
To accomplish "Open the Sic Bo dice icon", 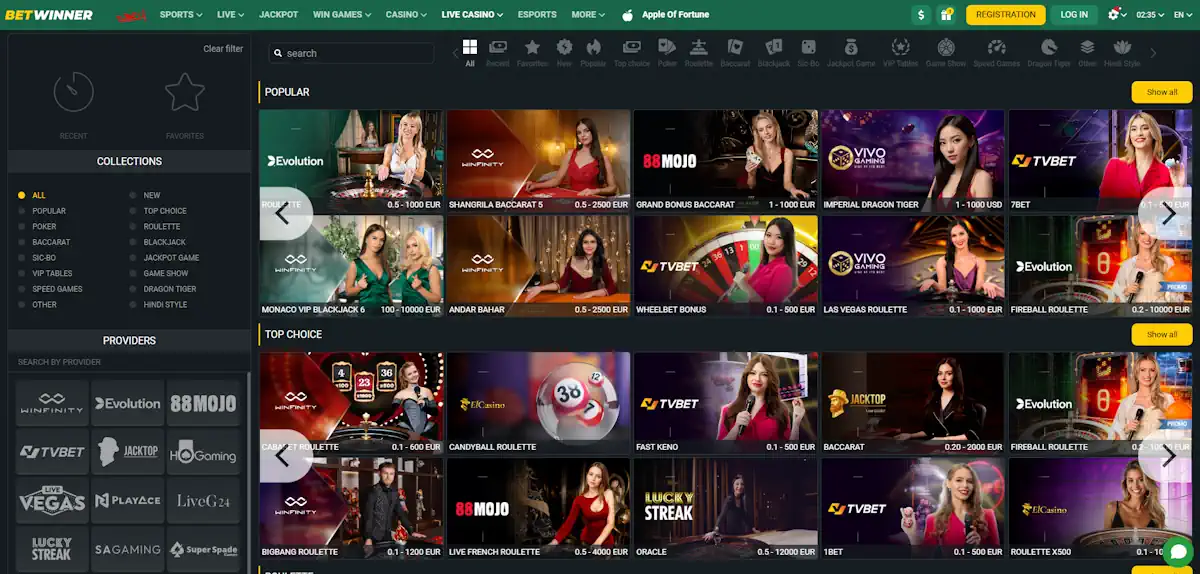I will tap(807, 47).
